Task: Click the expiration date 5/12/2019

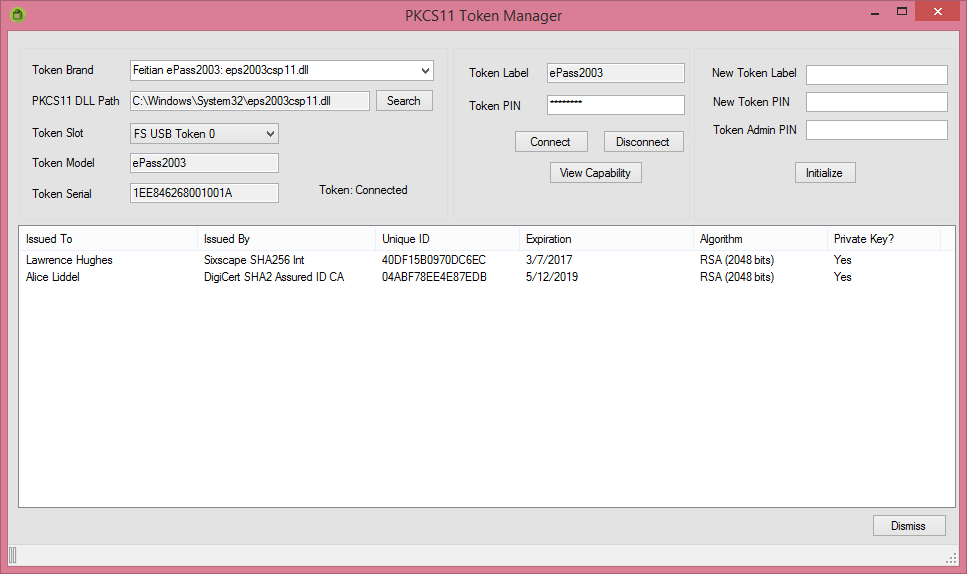Action: point(552,277)
